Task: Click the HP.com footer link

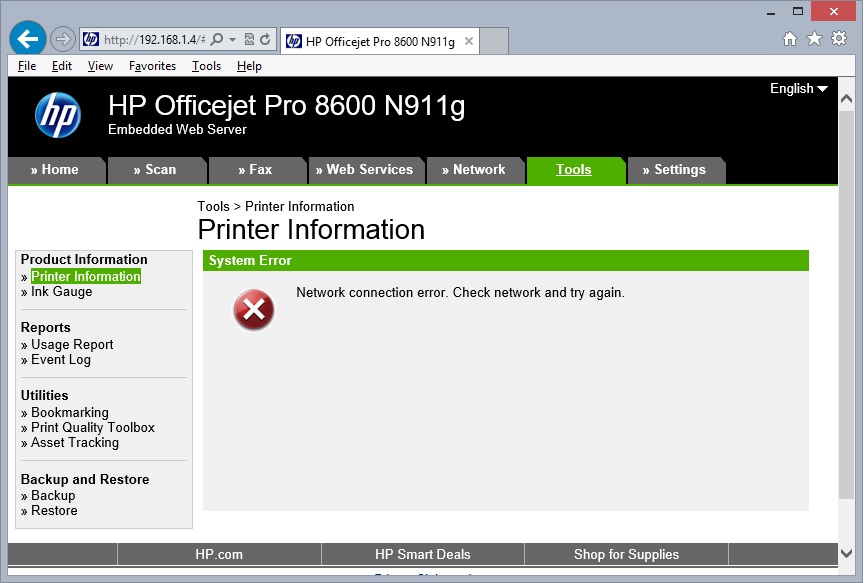Action: tap(219, 554)
